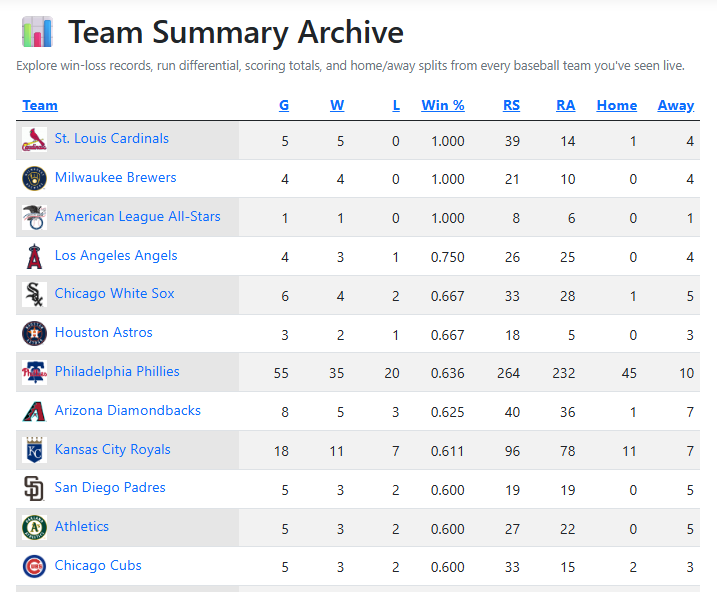Click Cubs runs allowed value 15
This screenshot has width=717, height=592.
567,567
